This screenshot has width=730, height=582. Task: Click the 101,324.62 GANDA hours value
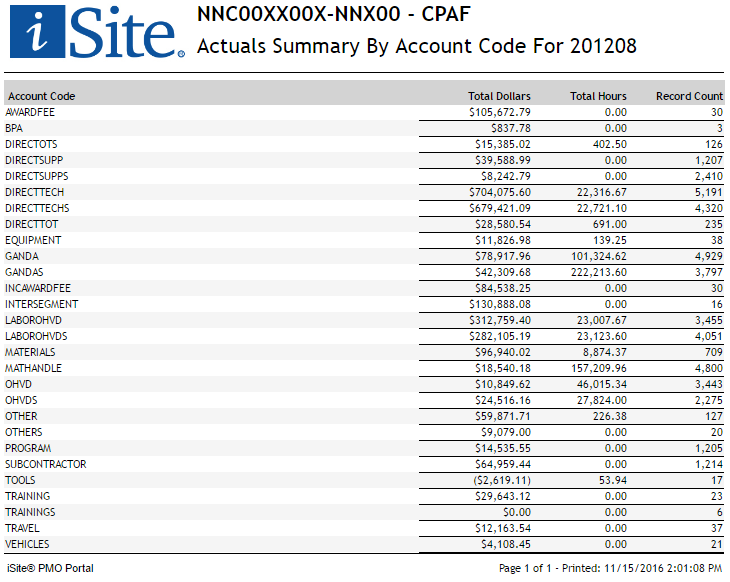(599, 256)
